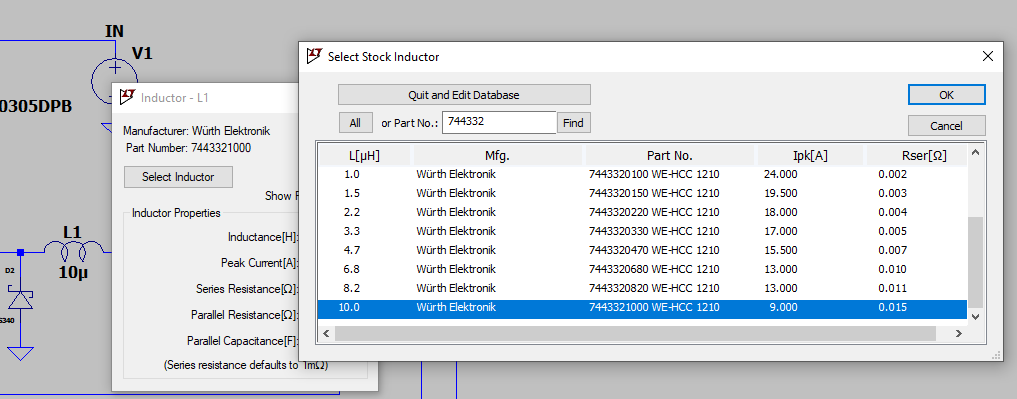Click the horizontal scroll left arrow
This screenshot has width=1017, height=399.
tap(326, 333)
